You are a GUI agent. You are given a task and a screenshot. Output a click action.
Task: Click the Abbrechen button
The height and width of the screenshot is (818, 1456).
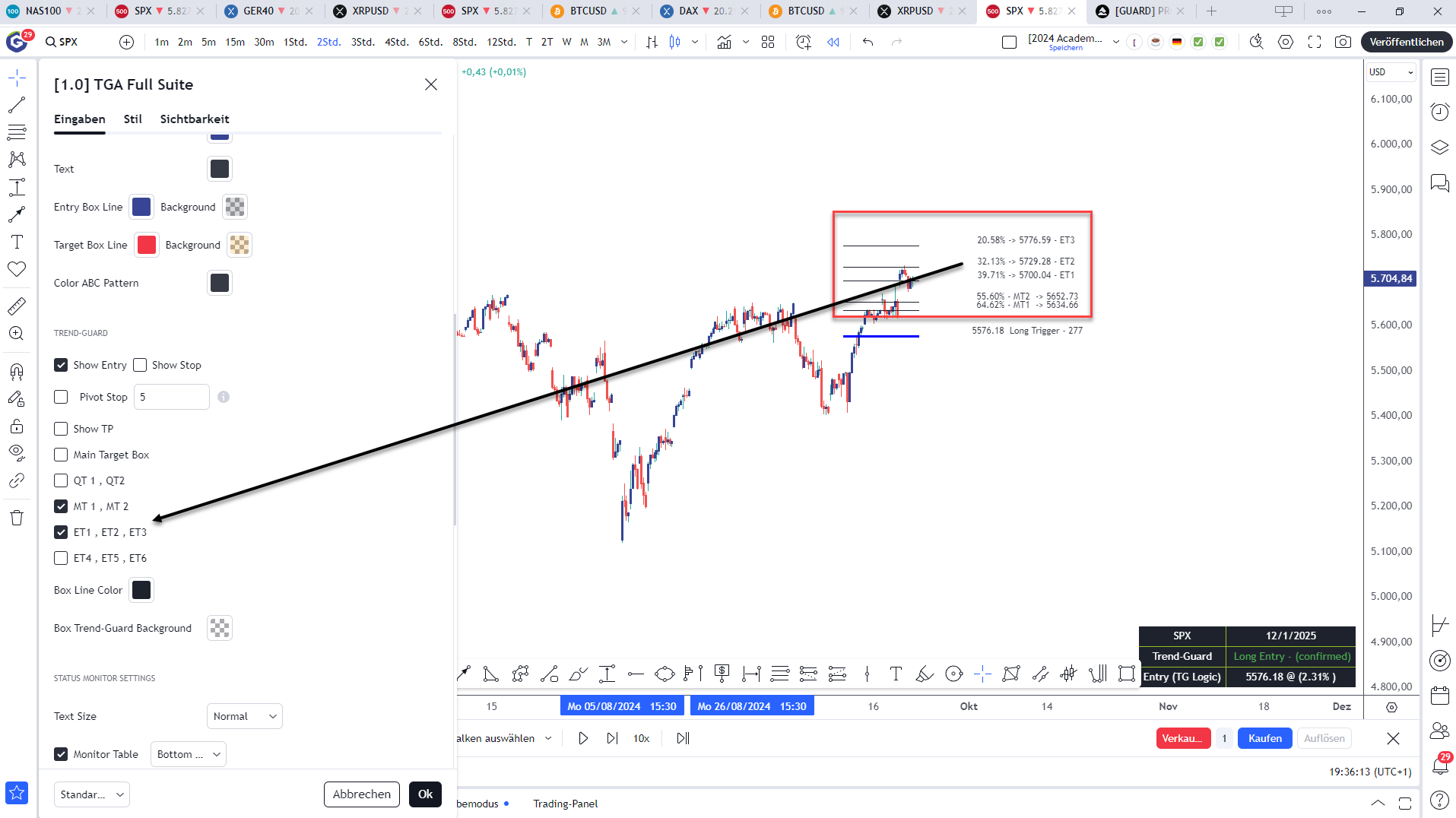(x=361, y=794)
